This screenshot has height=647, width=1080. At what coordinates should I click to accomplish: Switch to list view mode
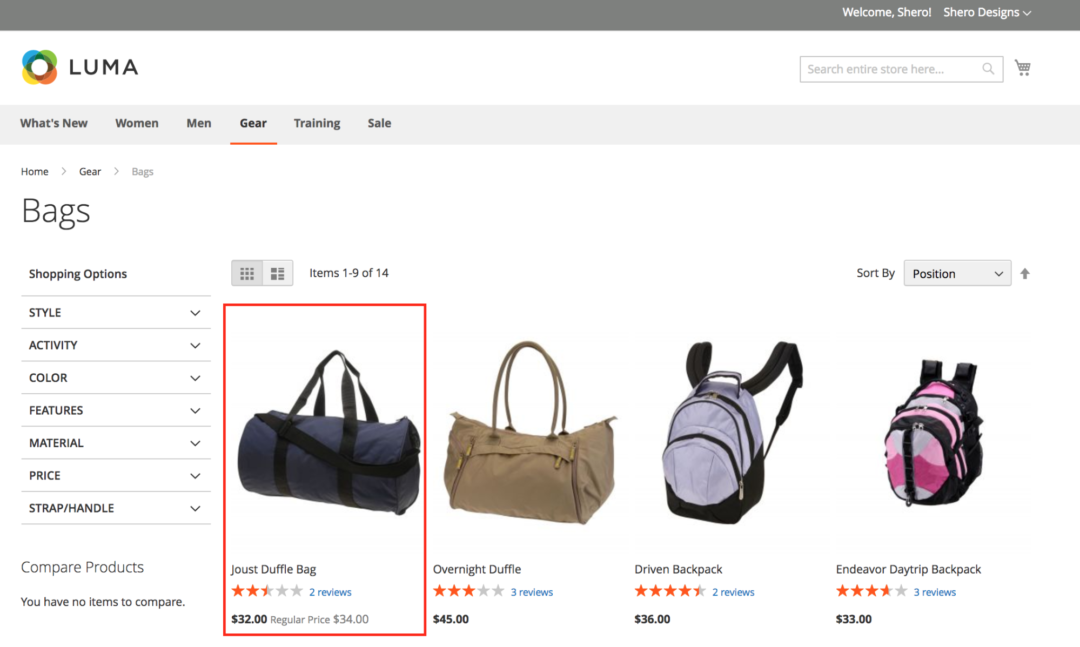277,272
